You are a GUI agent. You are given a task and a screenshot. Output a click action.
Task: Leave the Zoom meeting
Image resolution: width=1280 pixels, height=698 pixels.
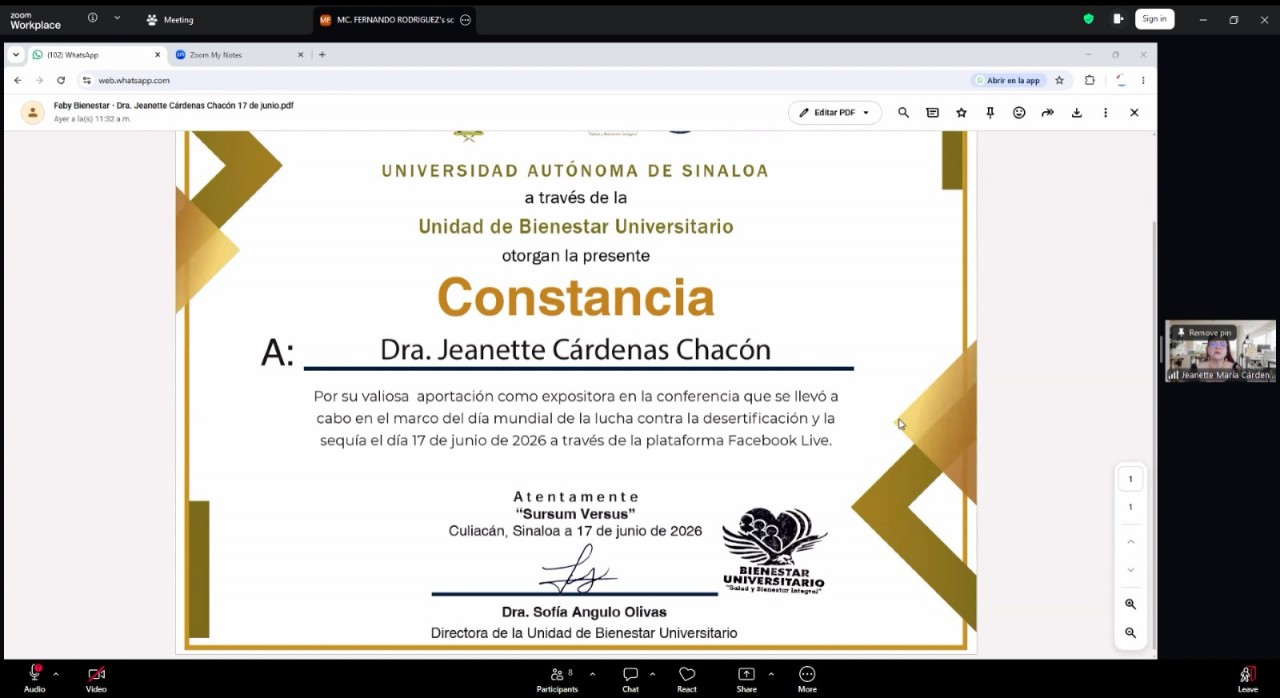1247,678
